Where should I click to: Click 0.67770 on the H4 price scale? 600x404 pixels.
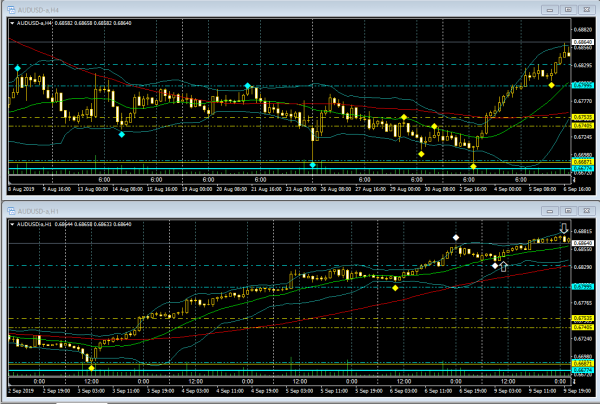click(583, 101)
